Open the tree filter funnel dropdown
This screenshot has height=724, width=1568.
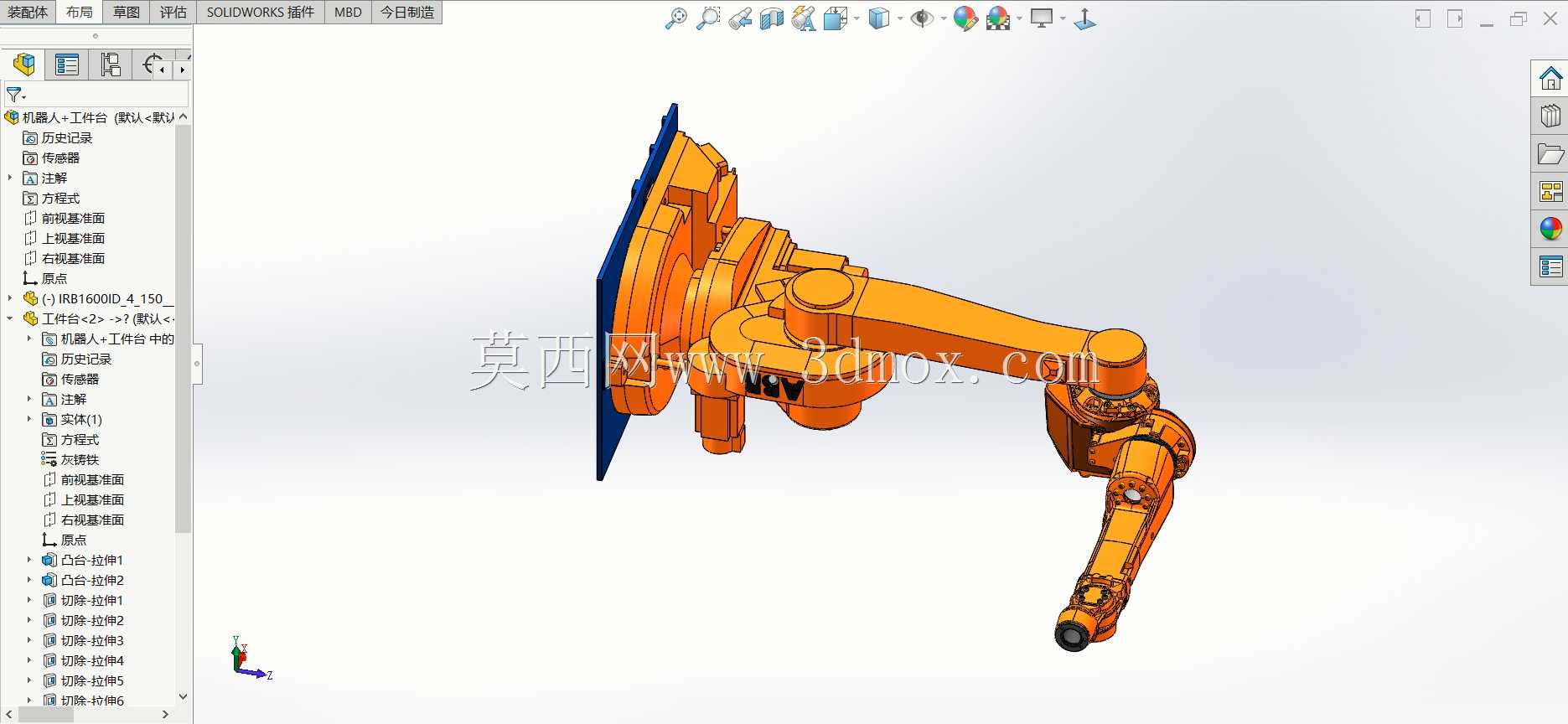(x=16, y=95)
